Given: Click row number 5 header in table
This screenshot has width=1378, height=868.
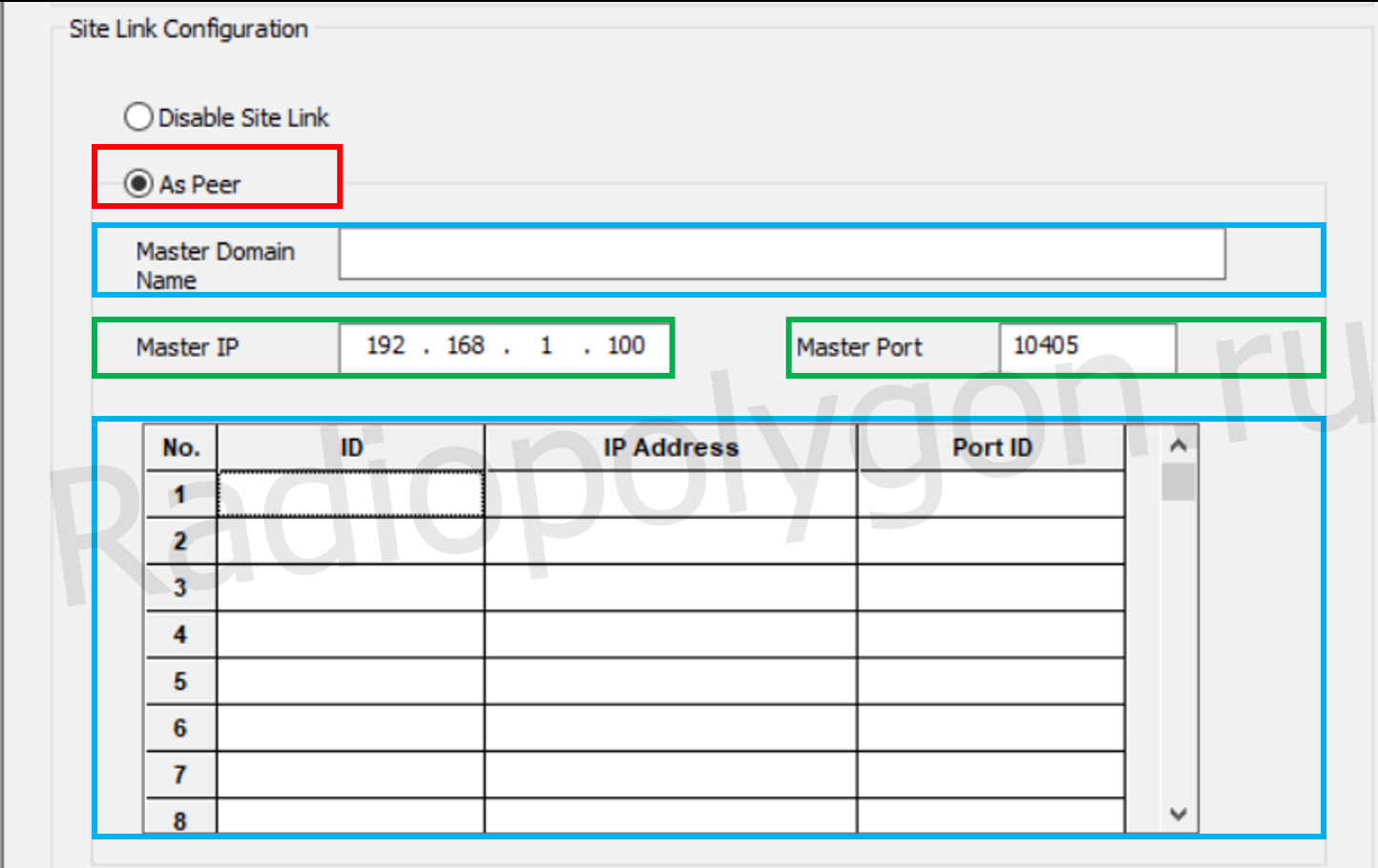Looking at the screenshot, I should click(x=180, y=681).
